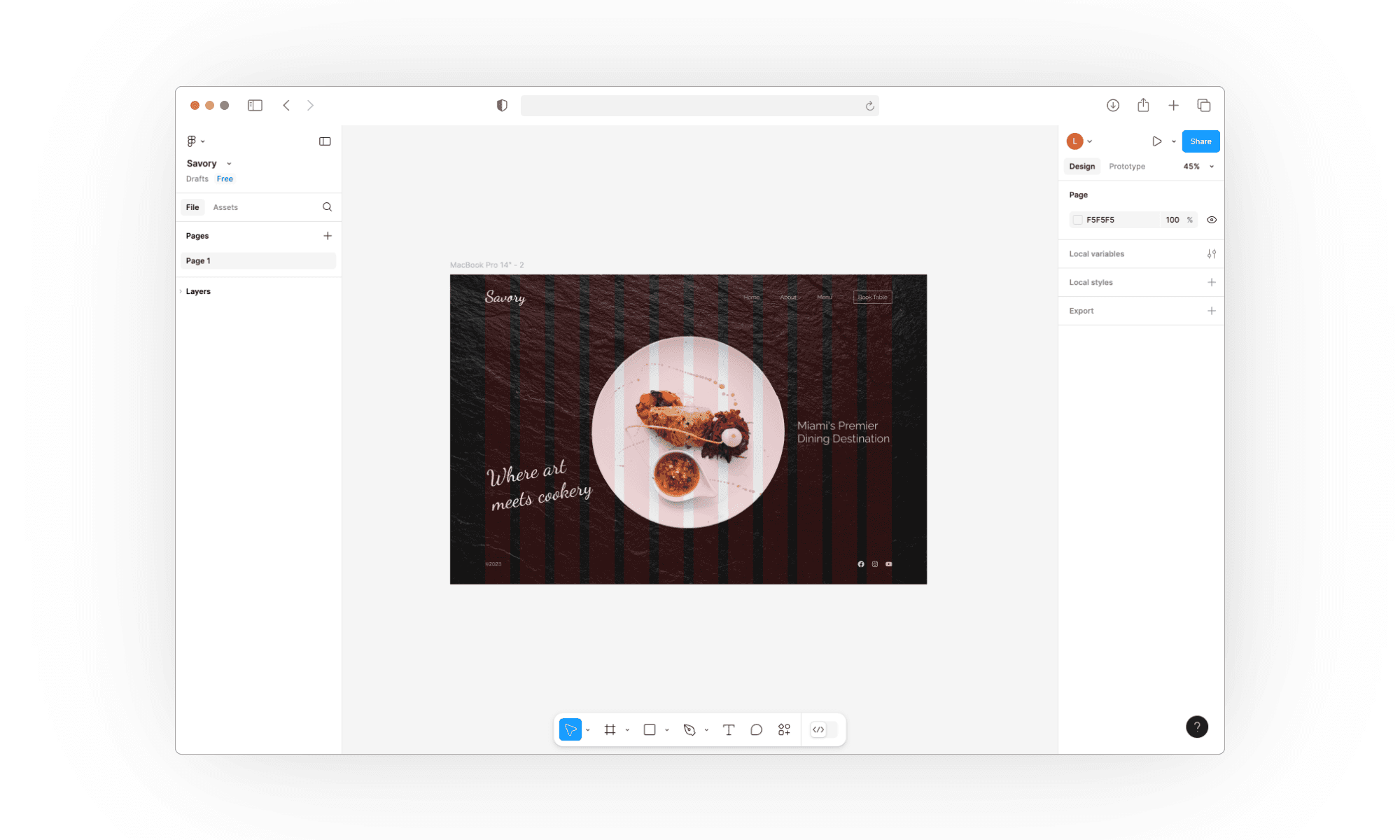Select the Component tool
This screenshot has height=840, width=1400.
785,729
